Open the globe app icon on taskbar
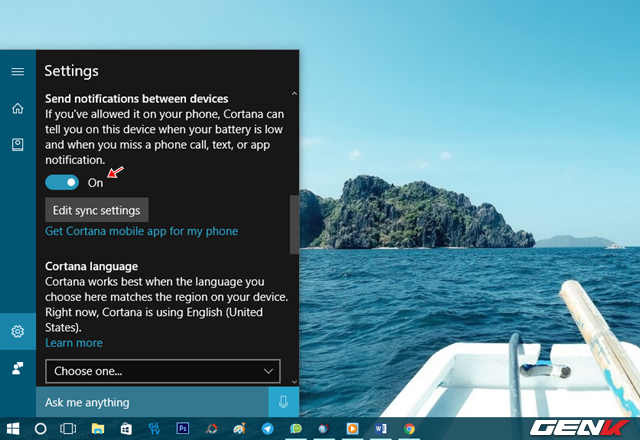Viewport: 640px width, 440px height. pyautogui.click(x=324, y=429)
